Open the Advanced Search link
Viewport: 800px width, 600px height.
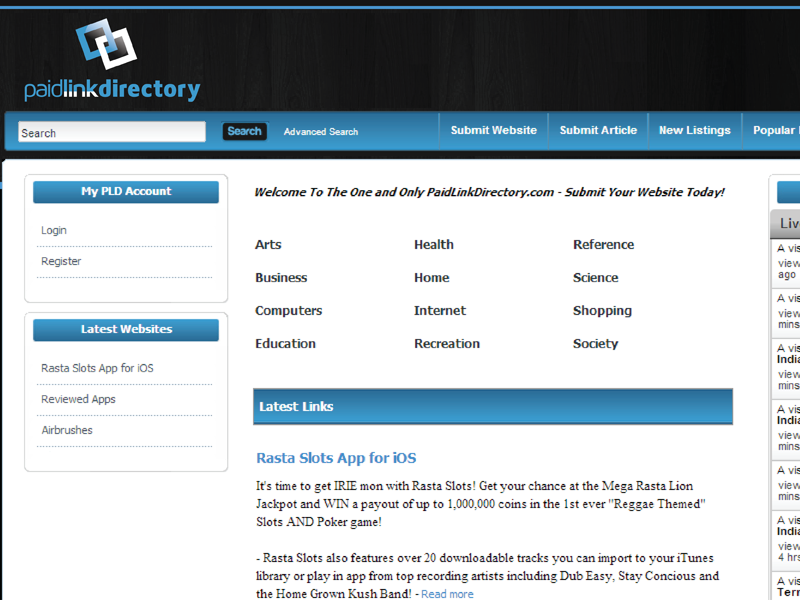point(321,132)
